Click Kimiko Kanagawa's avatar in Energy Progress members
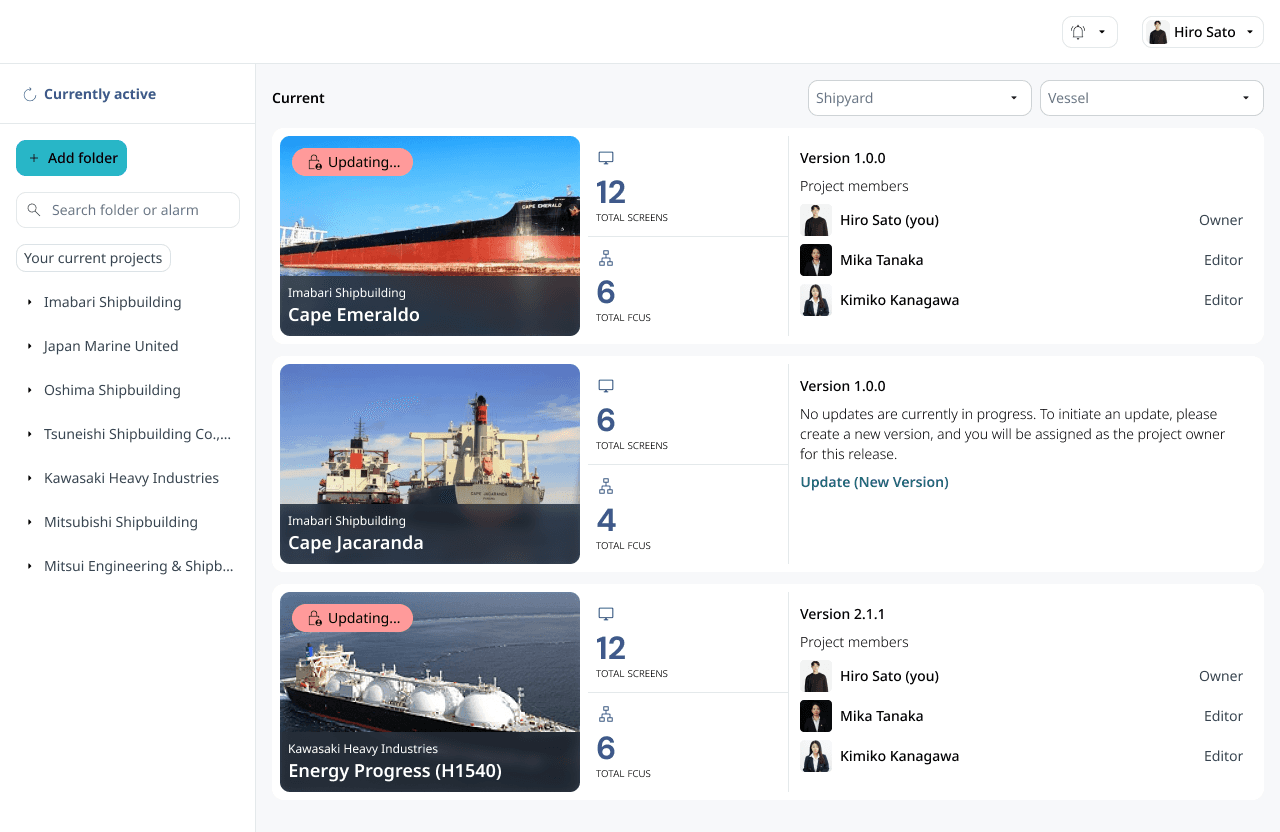 (x=816, y=756)
